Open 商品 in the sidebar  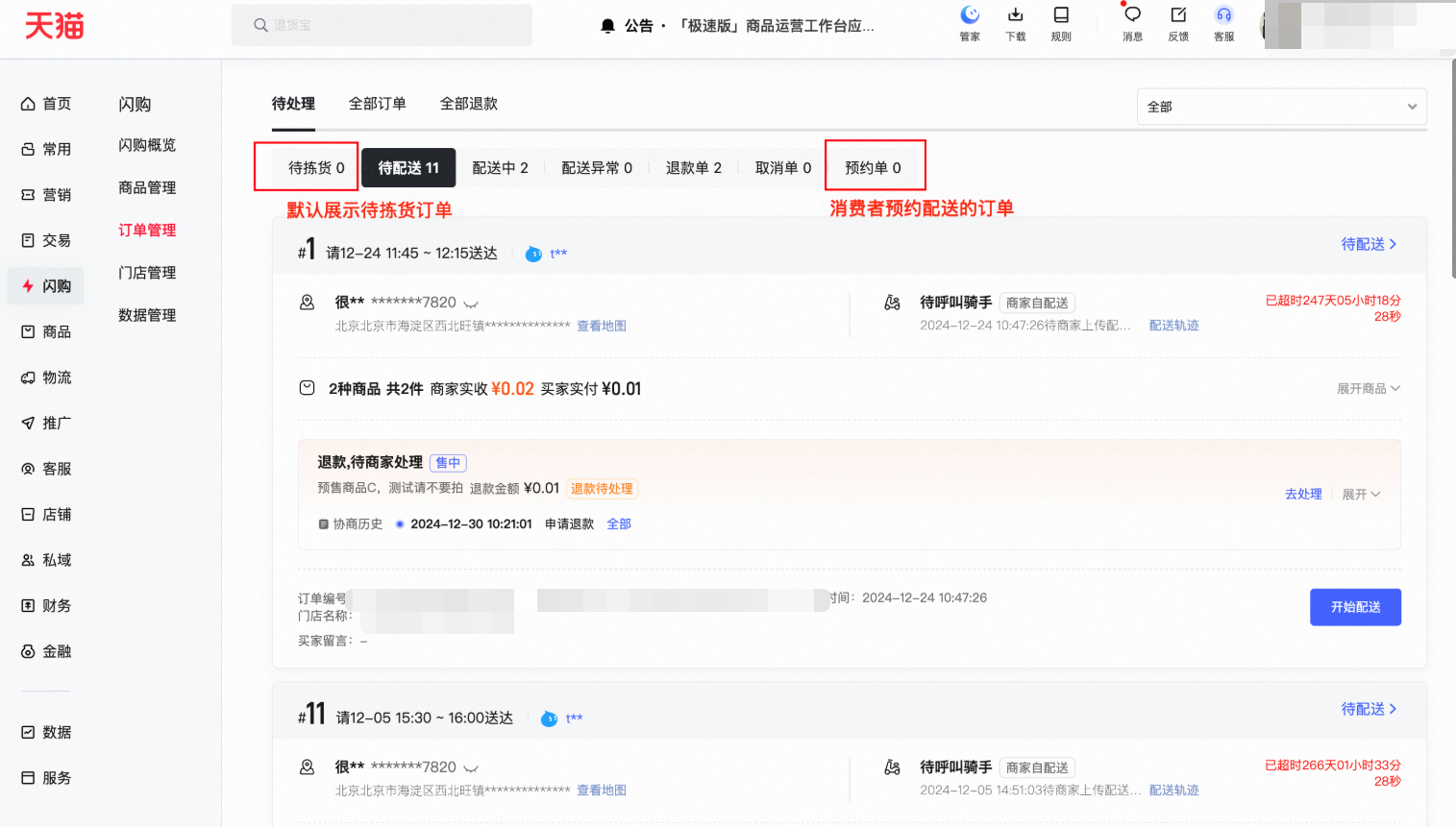[x=46, y=331]
